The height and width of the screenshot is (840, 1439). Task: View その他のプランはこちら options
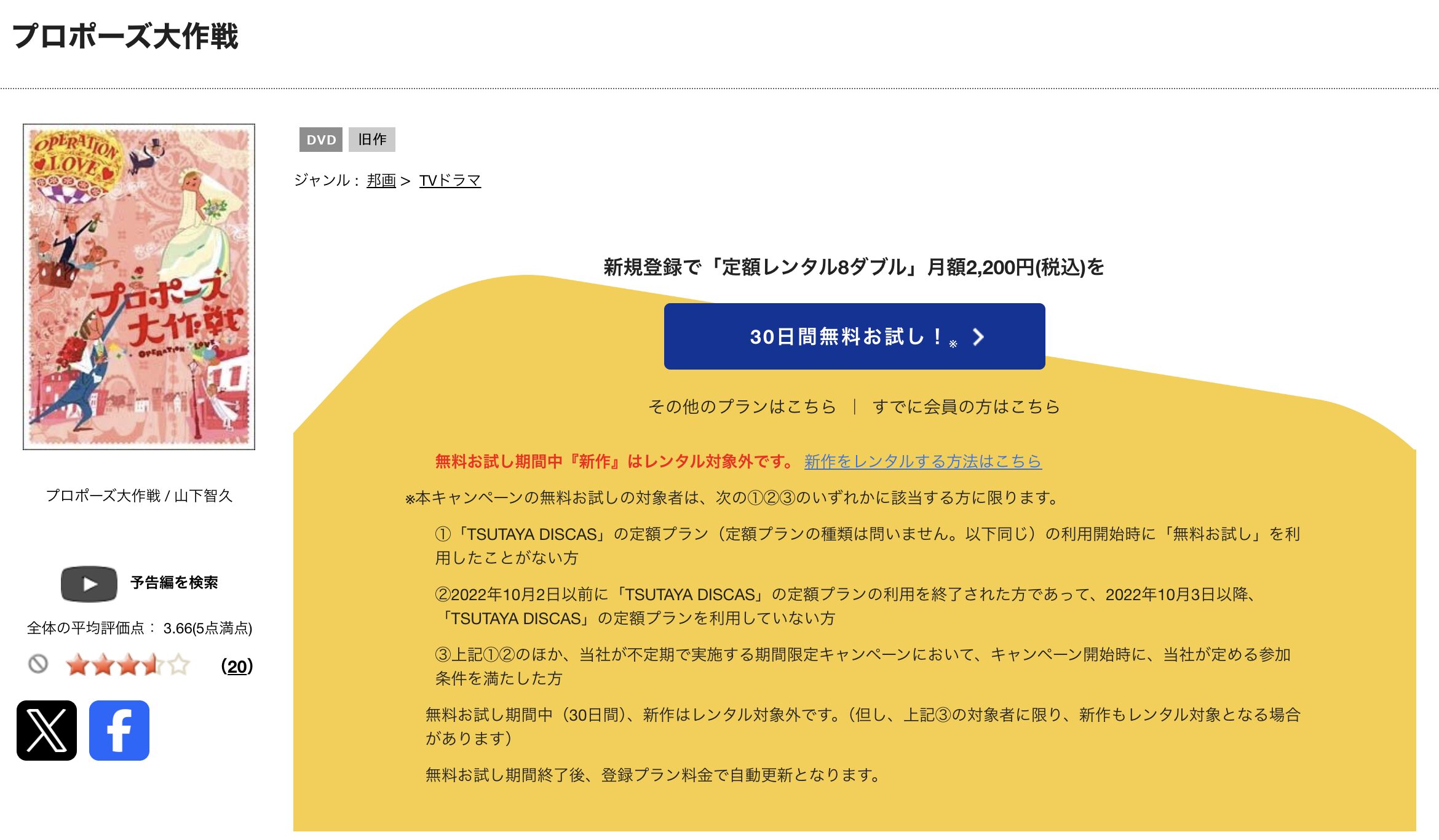point(742,406)
